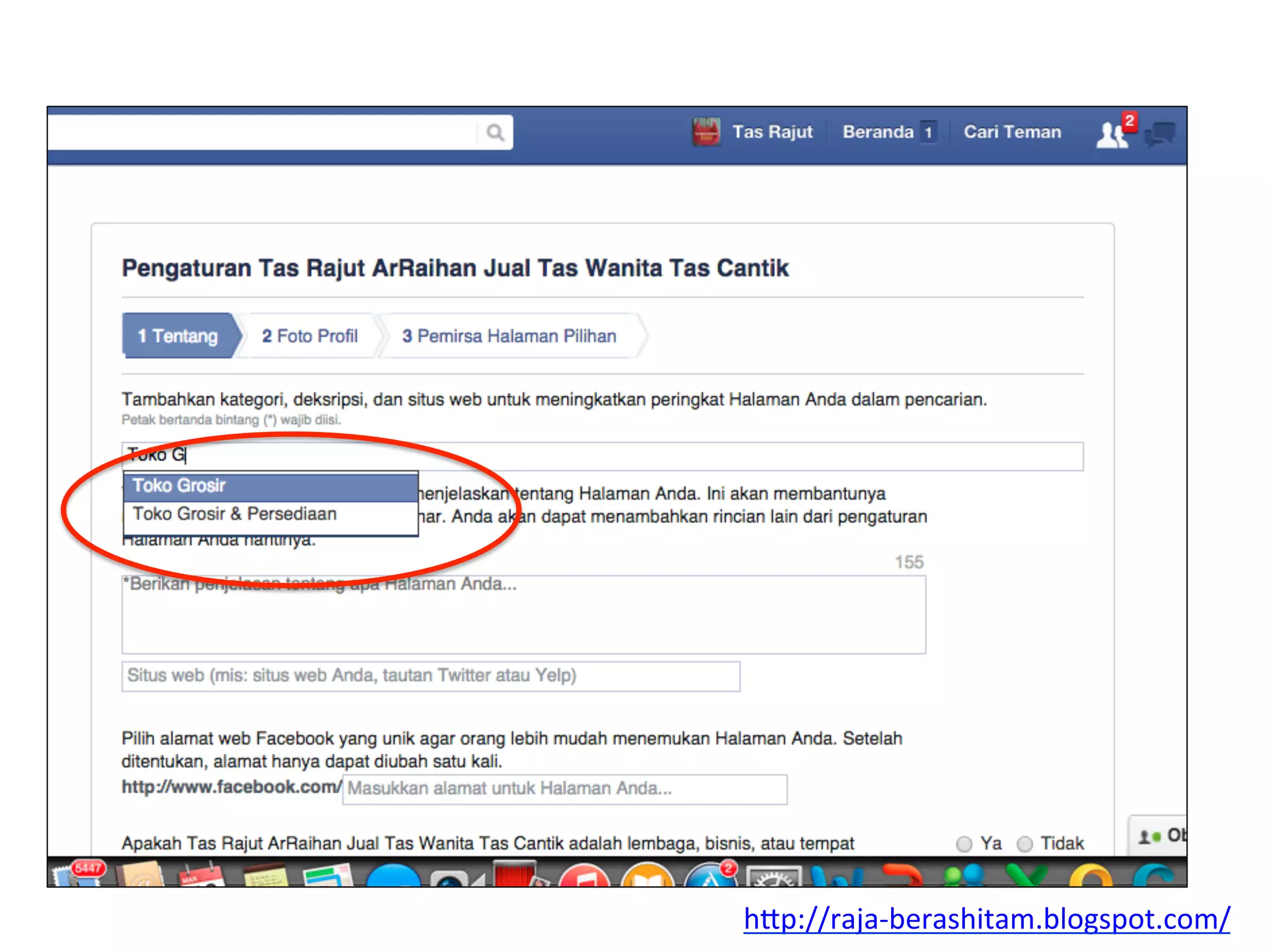Open iTunes music icon in the dock

(x=584, y=875)
